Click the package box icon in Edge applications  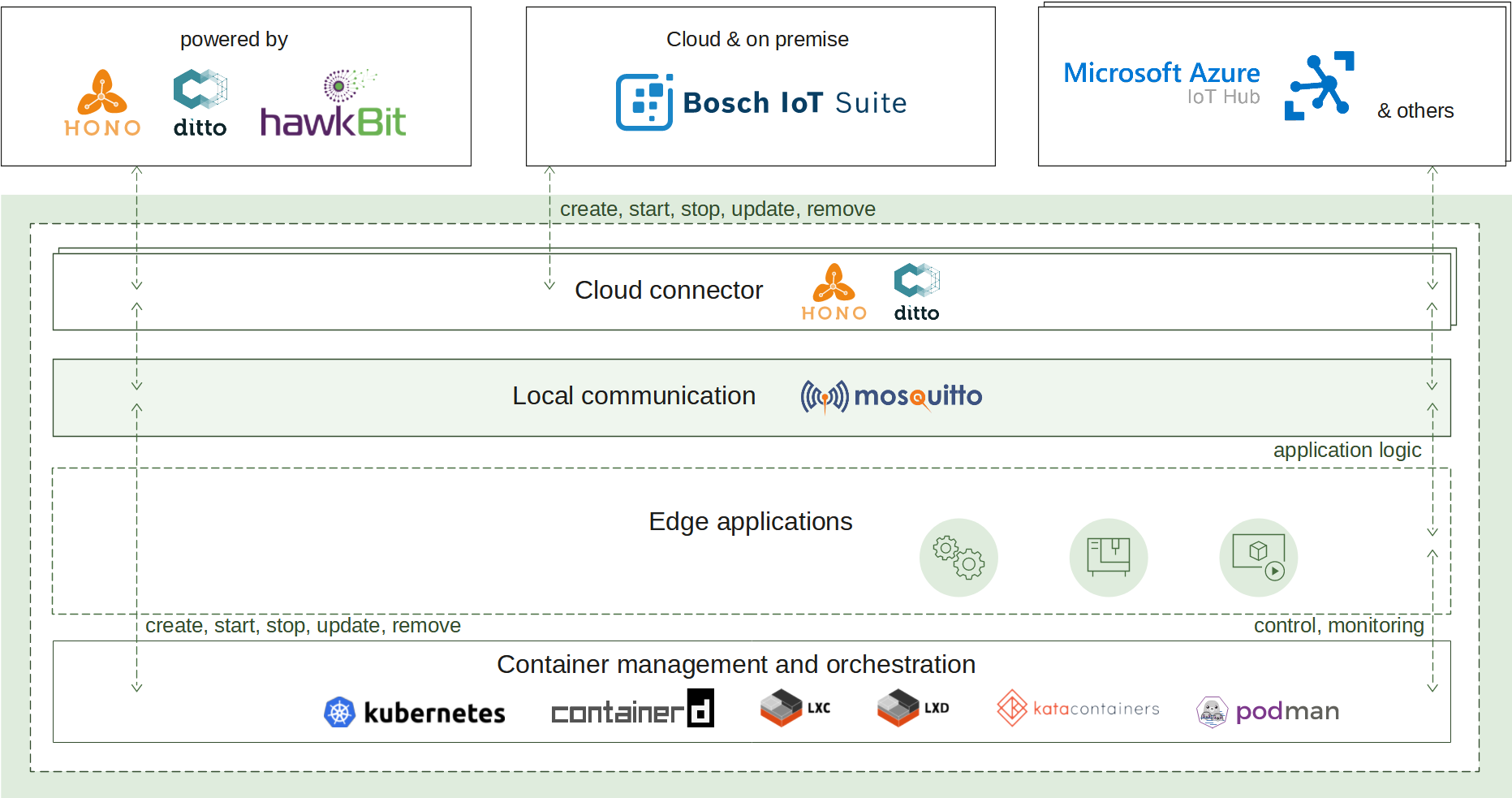coord(1109,558)
